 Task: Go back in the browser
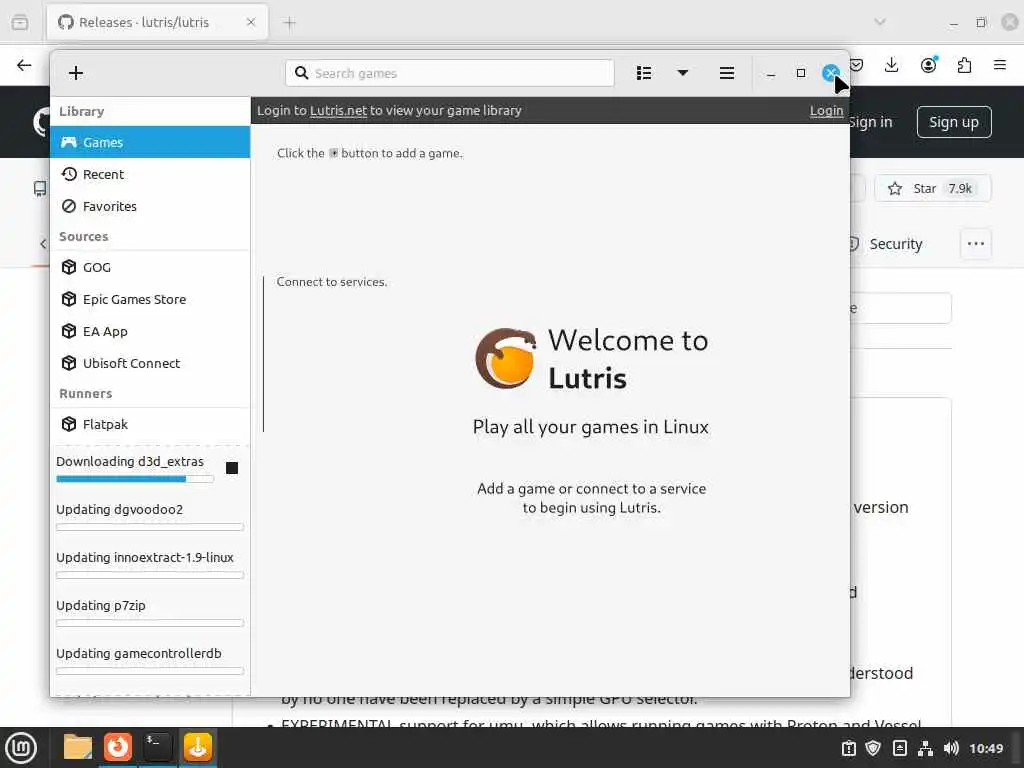click(x=24, y=65)
